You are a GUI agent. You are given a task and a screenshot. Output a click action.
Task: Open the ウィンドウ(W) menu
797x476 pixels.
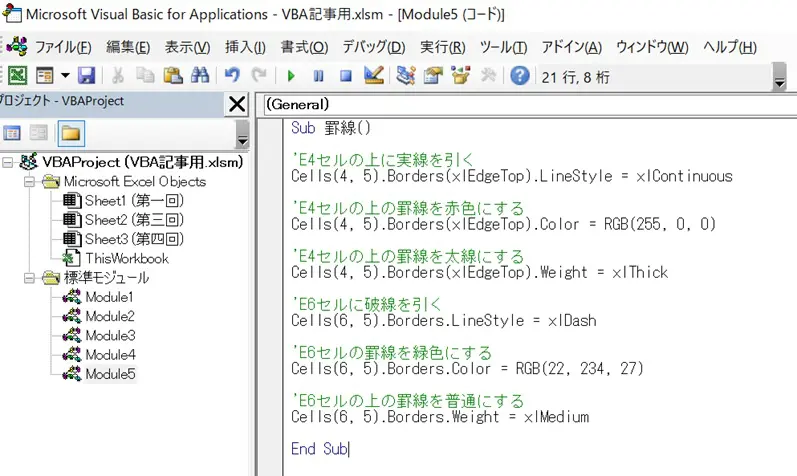[x=652, y=47]
